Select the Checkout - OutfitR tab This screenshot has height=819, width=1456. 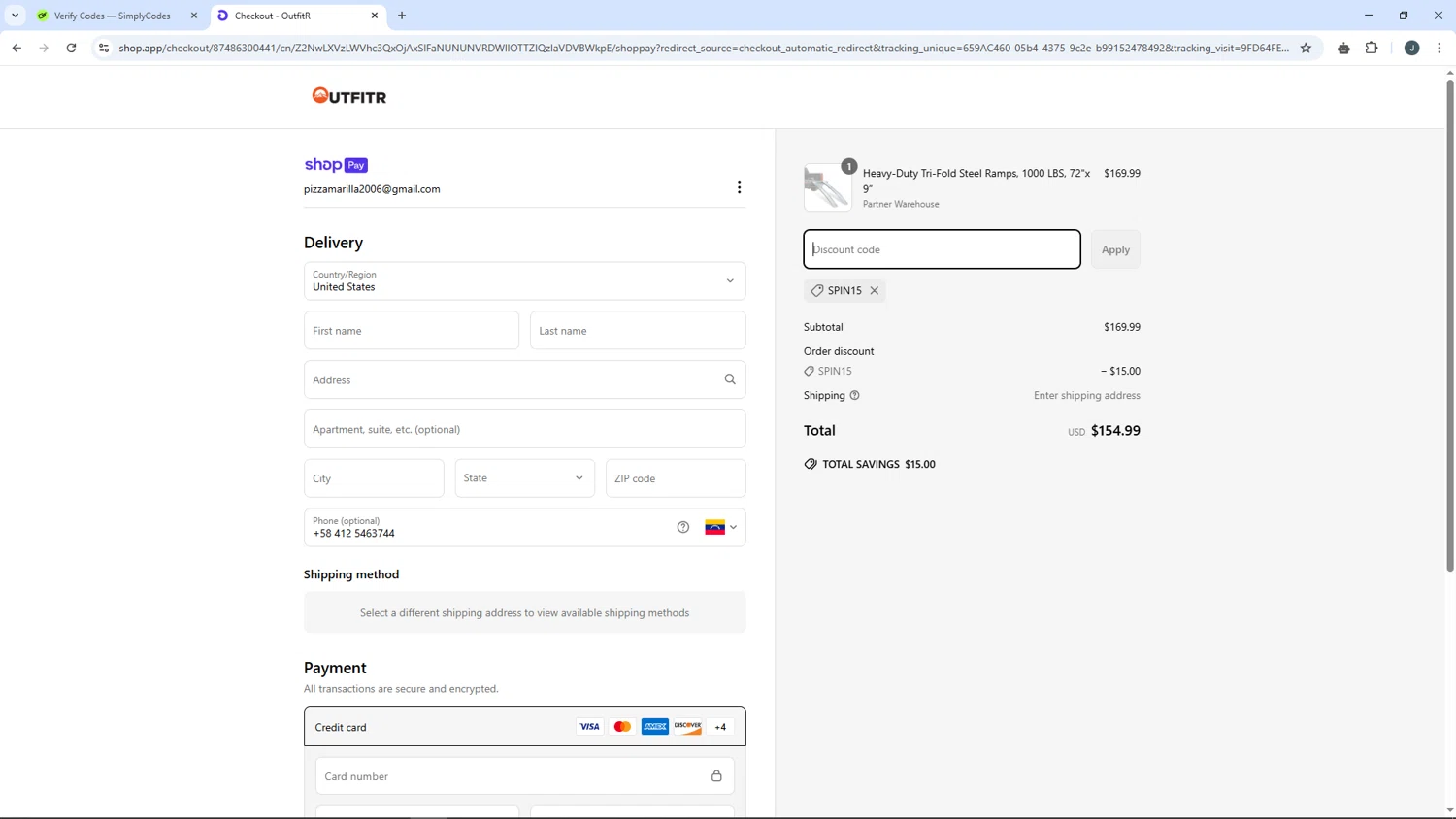click(x=297, y=16)
